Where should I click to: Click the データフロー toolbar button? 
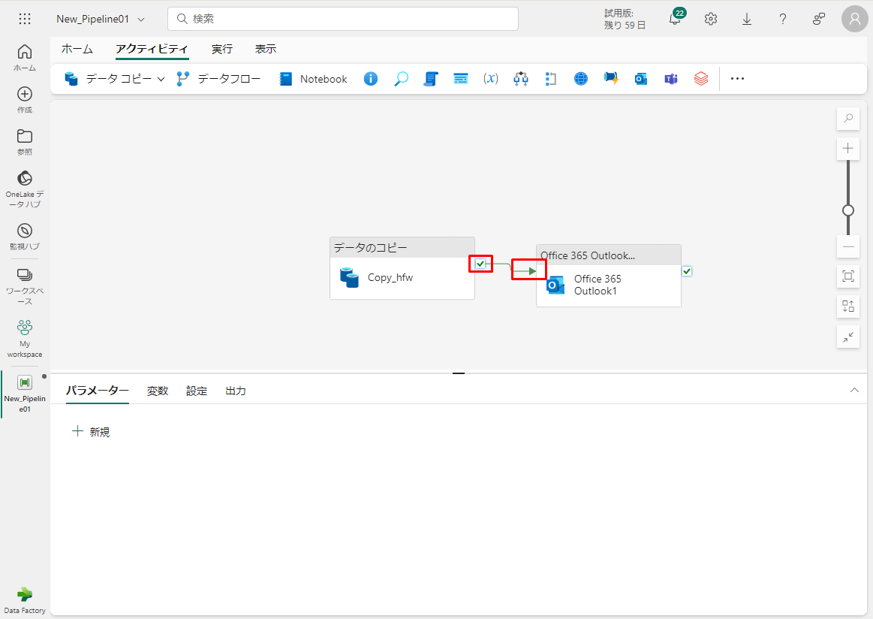[219, 79]
